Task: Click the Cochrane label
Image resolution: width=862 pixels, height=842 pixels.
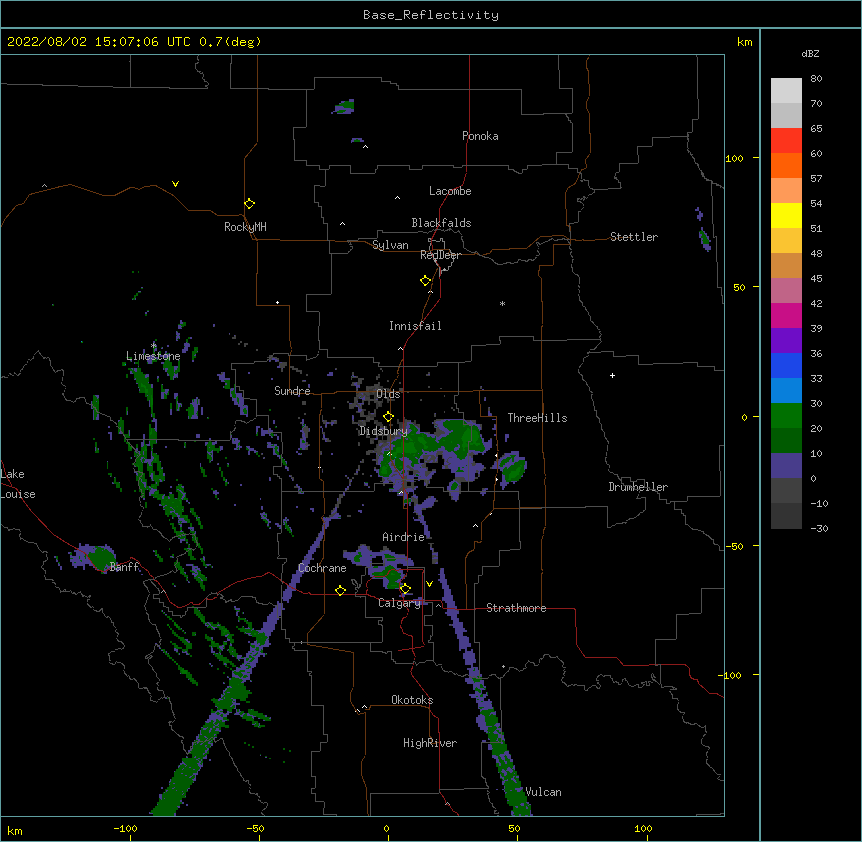Action: (322, 568)
